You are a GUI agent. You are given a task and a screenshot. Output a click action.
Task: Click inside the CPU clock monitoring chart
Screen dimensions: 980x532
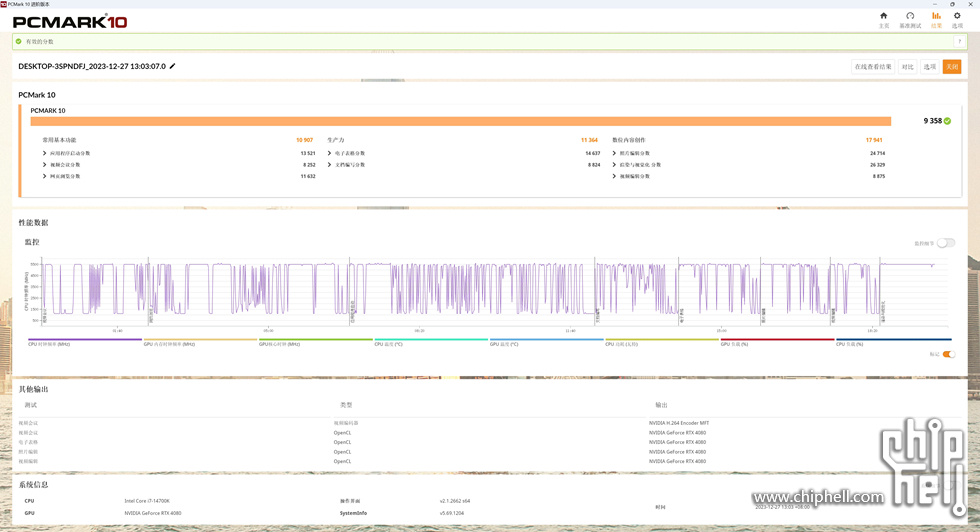[x=494, y=291]
